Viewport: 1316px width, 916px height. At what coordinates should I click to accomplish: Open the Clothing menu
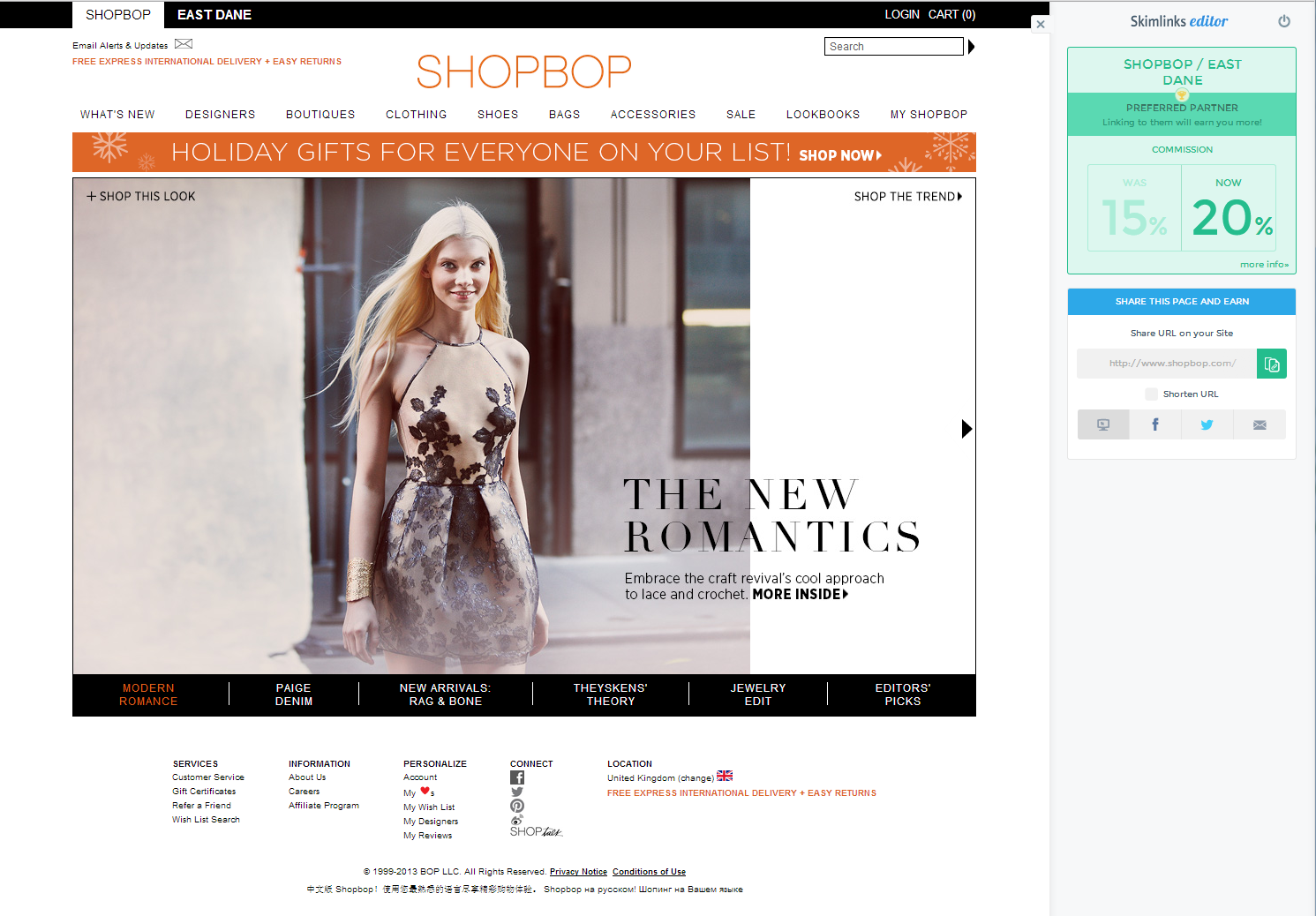(x=416, y=115)
